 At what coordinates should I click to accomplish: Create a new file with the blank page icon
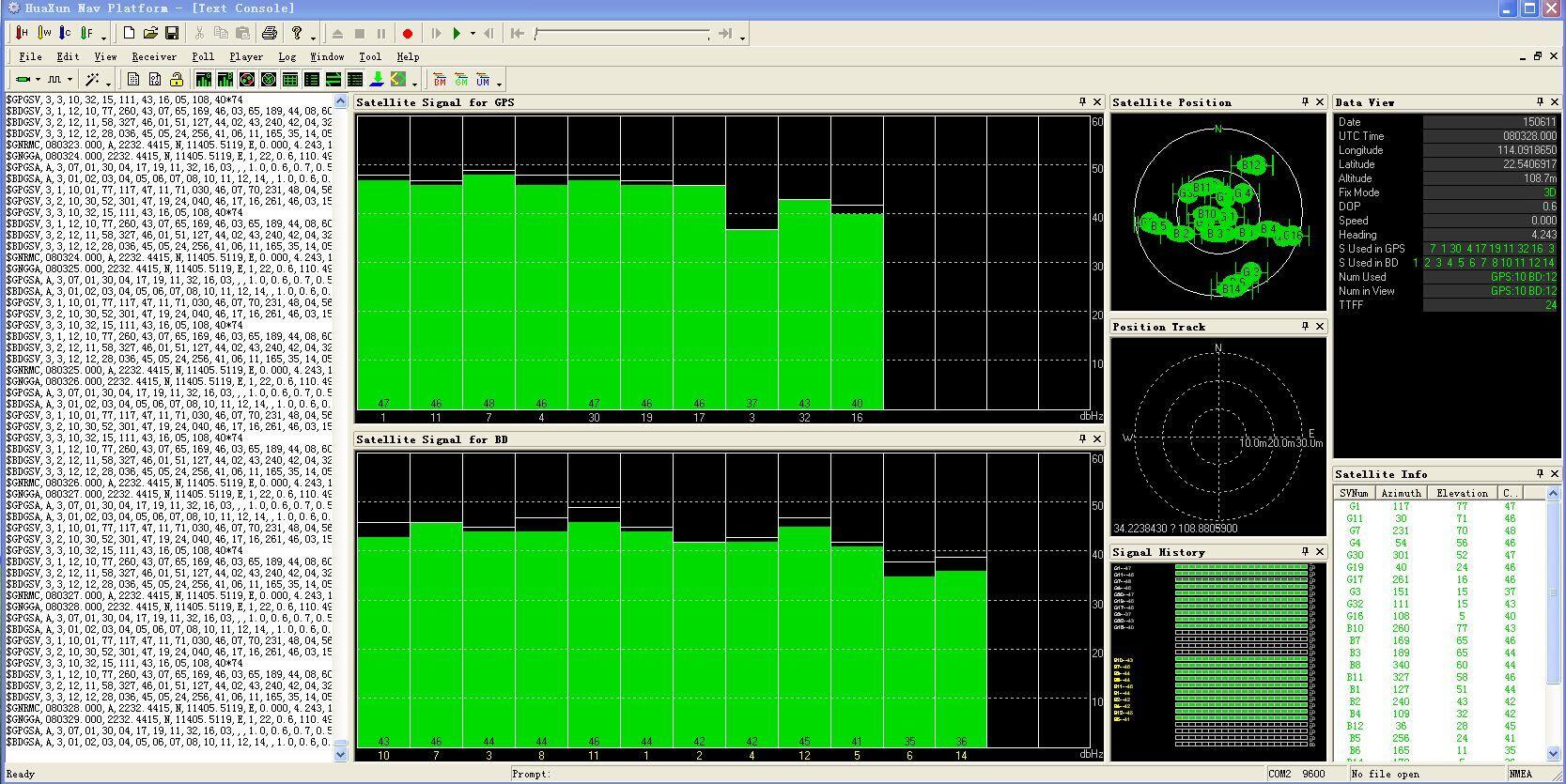click(x=129, y=33)
